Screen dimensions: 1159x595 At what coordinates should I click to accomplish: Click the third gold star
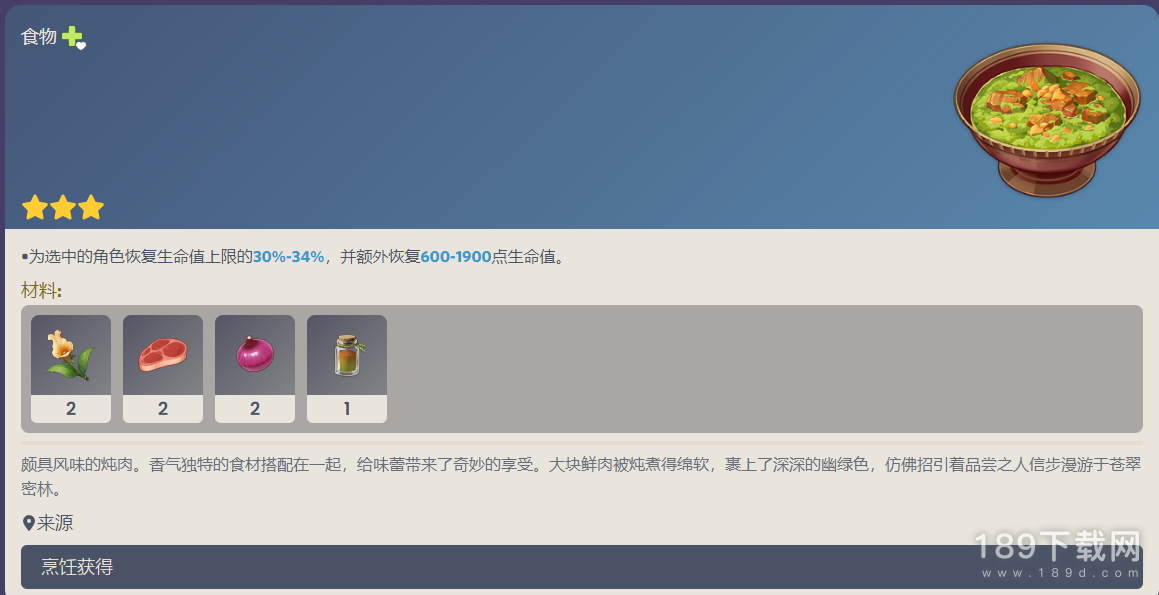coord(91,208)
